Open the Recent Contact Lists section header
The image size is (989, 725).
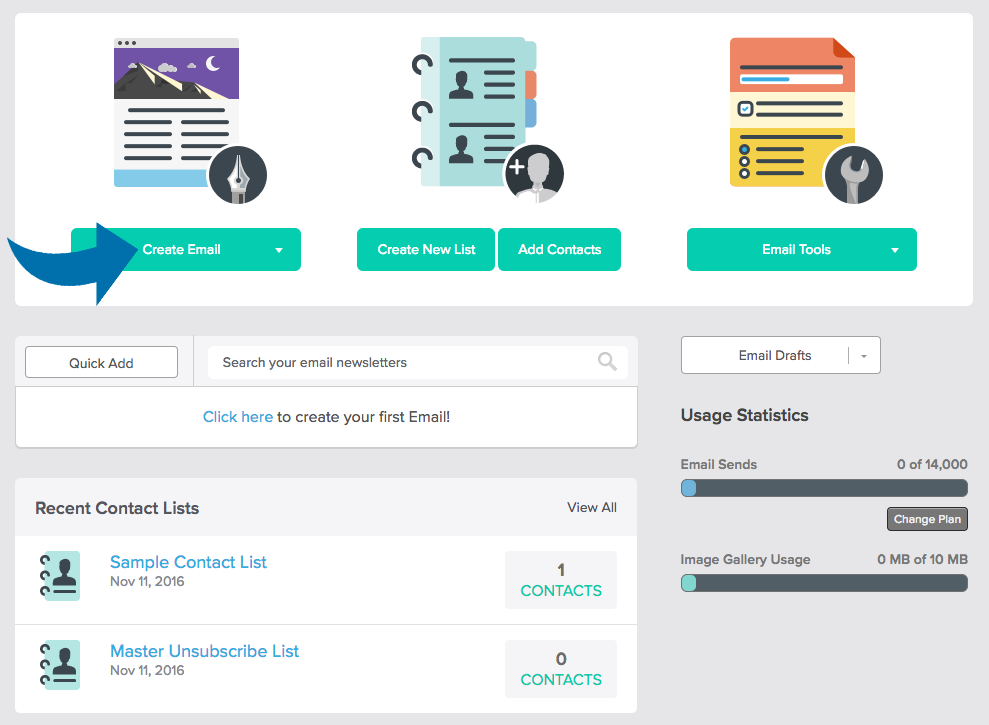click(117, 508)
